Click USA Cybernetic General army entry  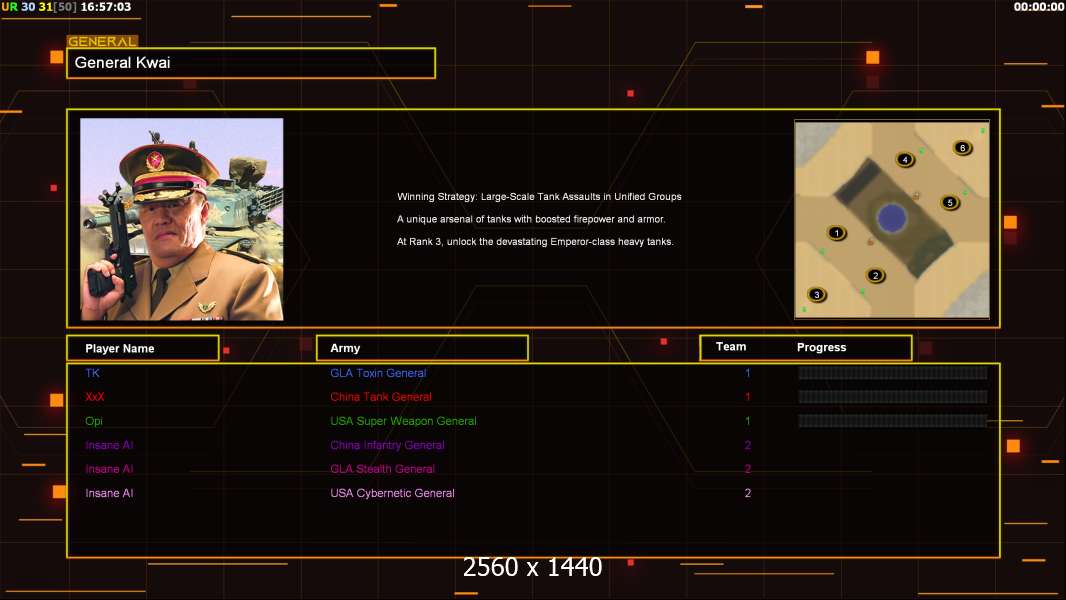[x=392, y=493]
